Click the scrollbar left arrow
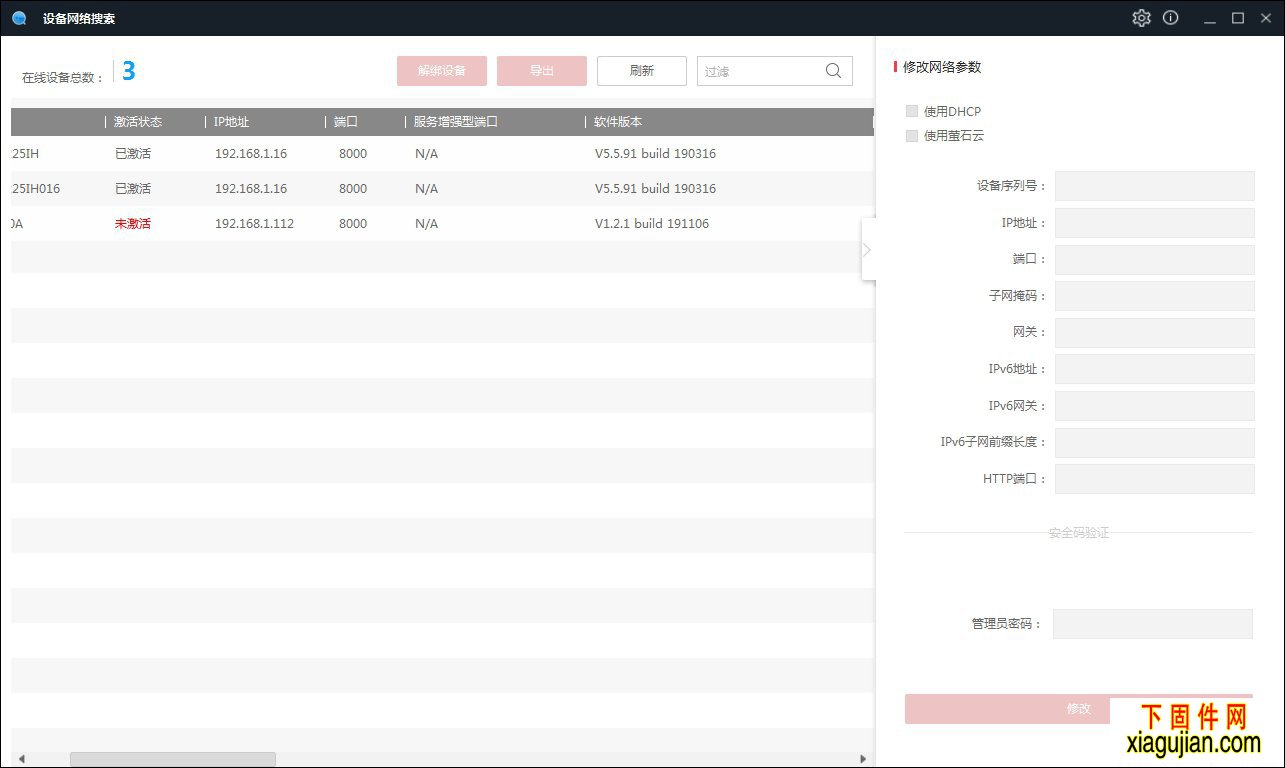Viewport: 1285px width, 768px height. click(x=21, y=760)
